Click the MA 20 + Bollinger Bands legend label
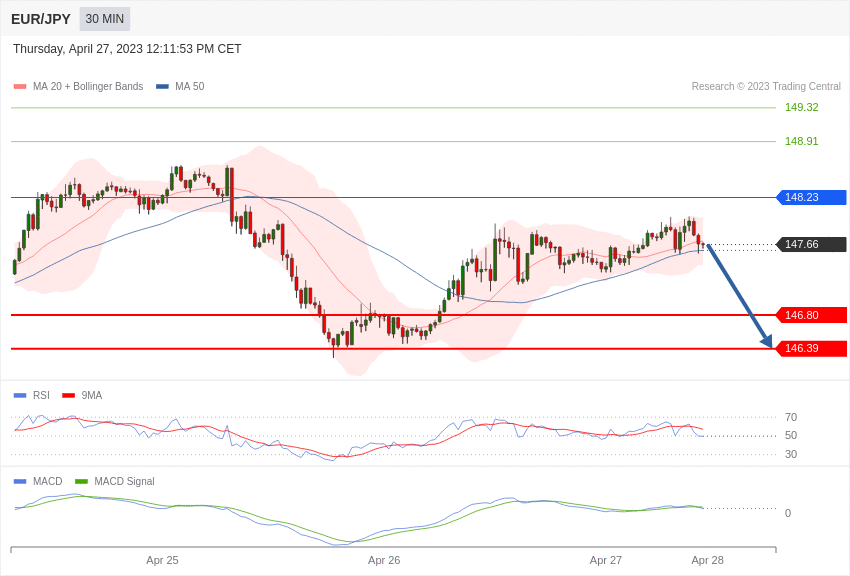The image size is (850, 576). point(88,87)
